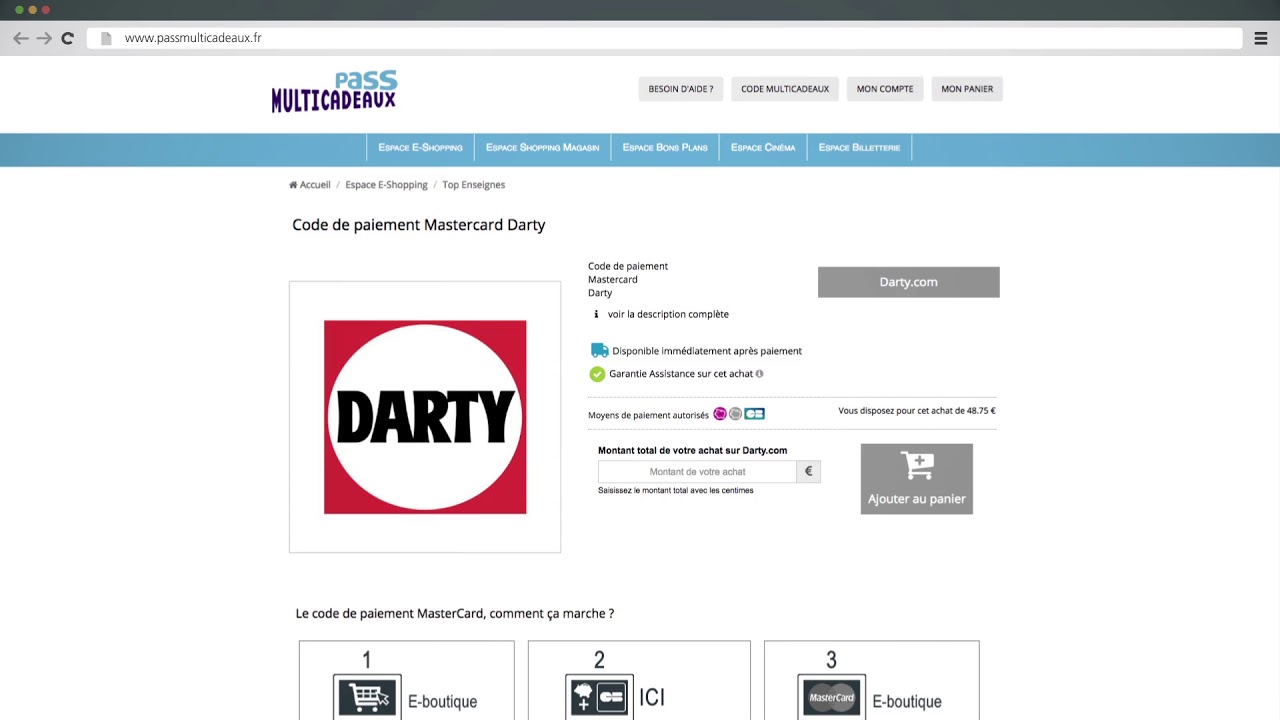Click the Garantie Assistance sur cet achat text
Screen dimensions: 1280x720
pos(681,374)
